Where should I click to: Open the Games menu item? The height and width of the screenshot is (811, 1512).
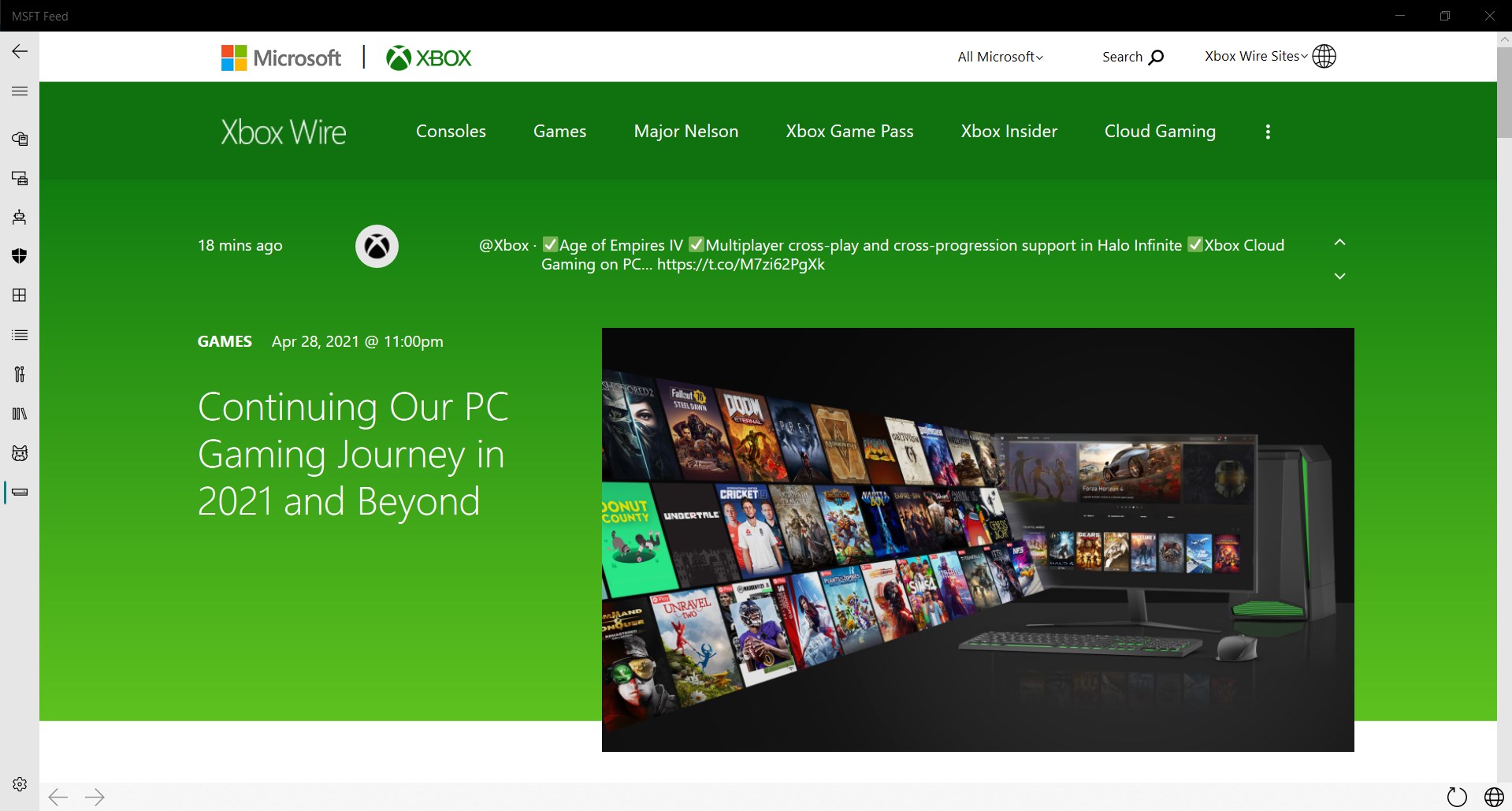(559, 131)
